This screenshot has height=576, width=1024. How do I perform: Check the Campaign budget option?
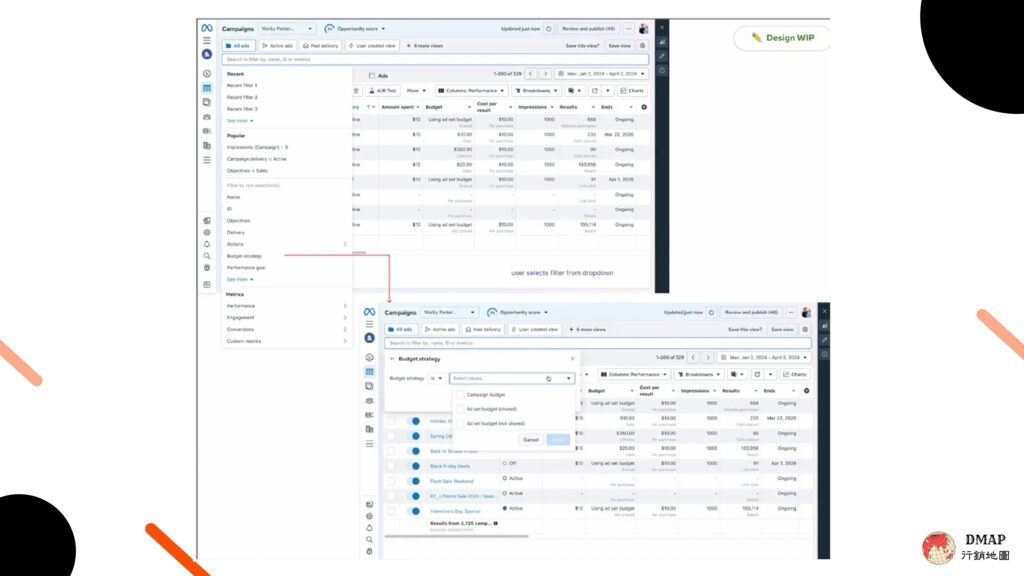460,394
